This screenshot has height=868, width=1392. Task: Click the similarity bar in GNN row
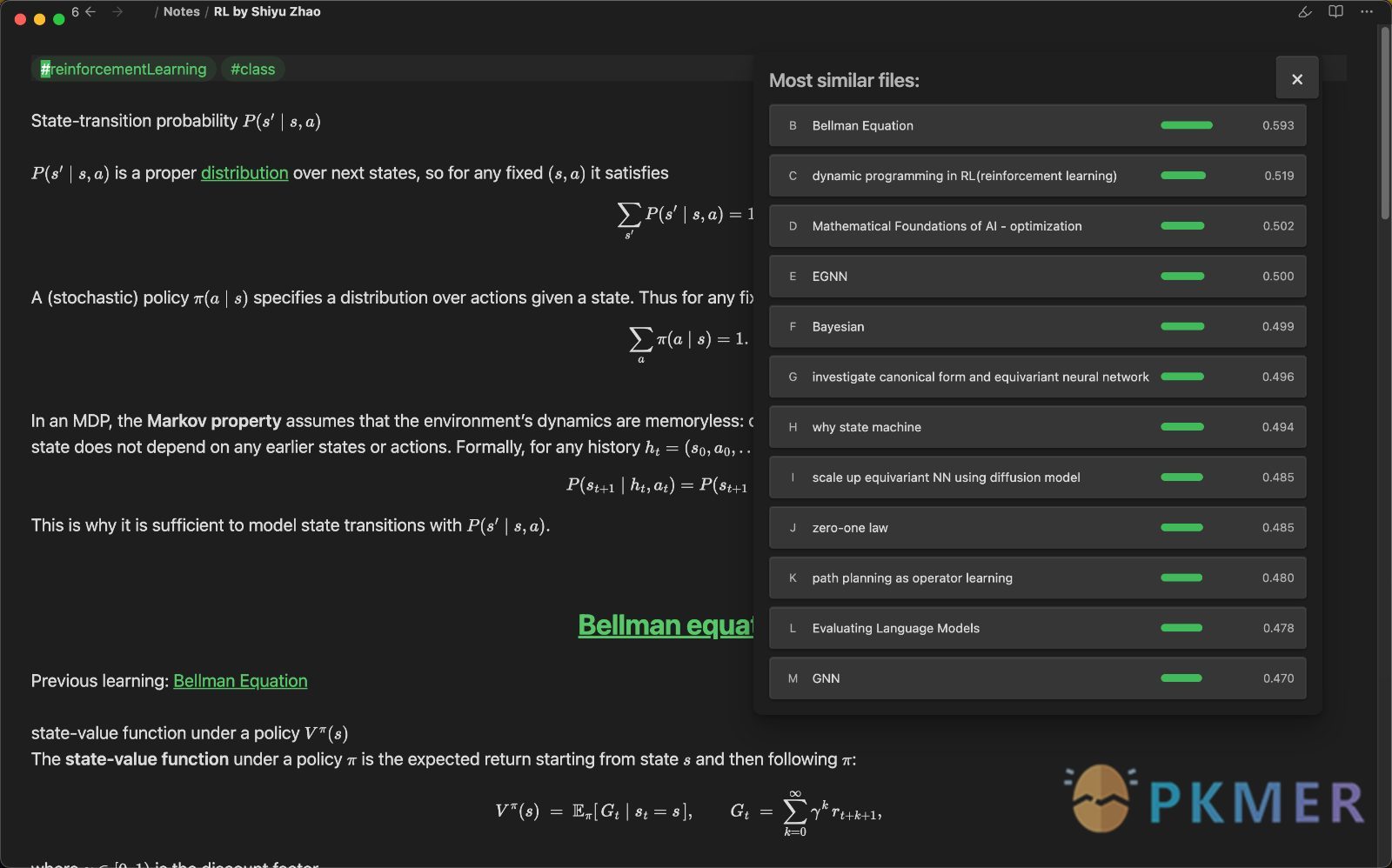tap(1181, 678)
